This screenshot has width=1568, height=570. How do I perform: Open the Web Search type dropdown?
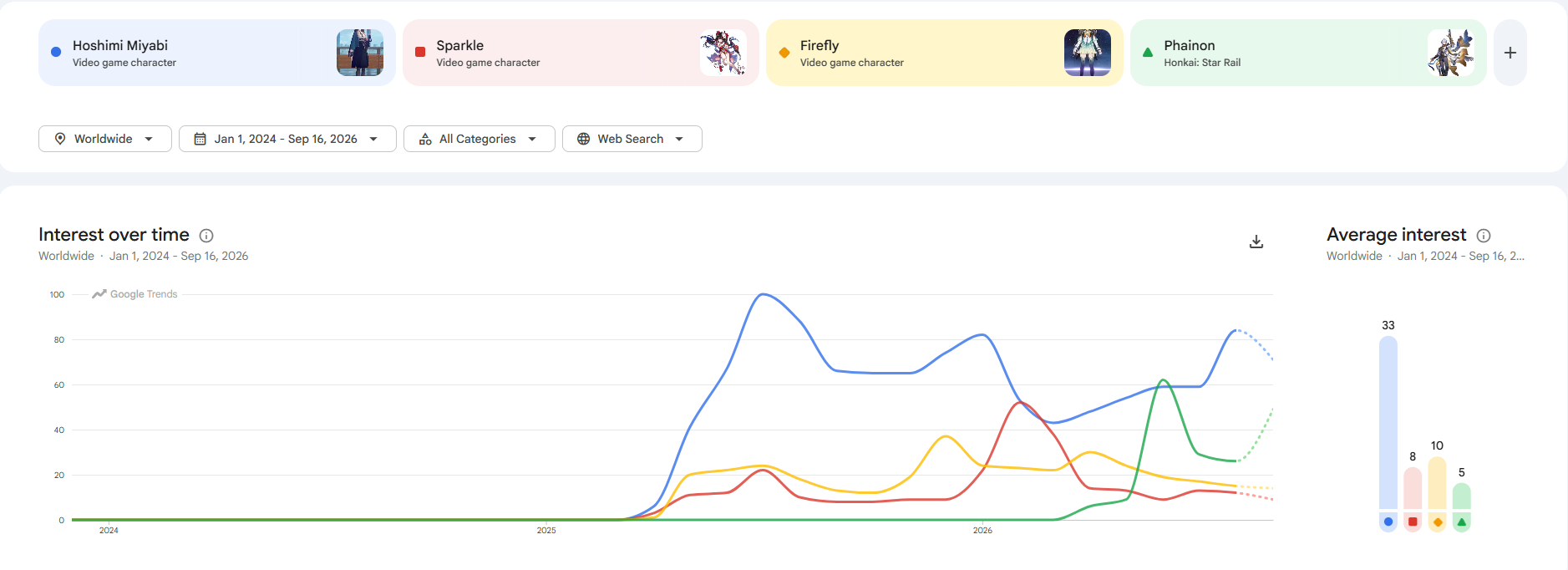(x=632, y=139)
